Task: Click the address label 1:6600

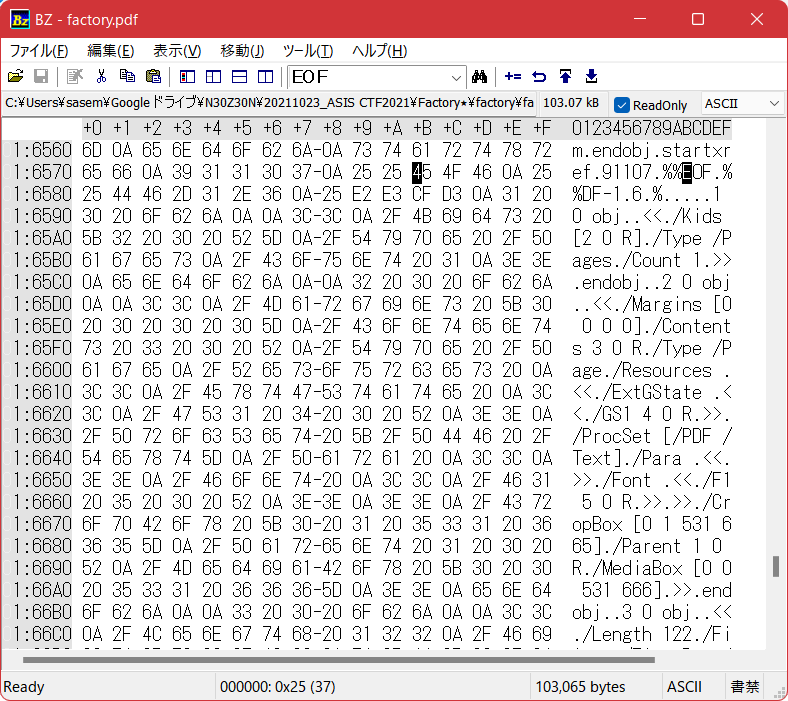Action: click(x=42, y=370)
